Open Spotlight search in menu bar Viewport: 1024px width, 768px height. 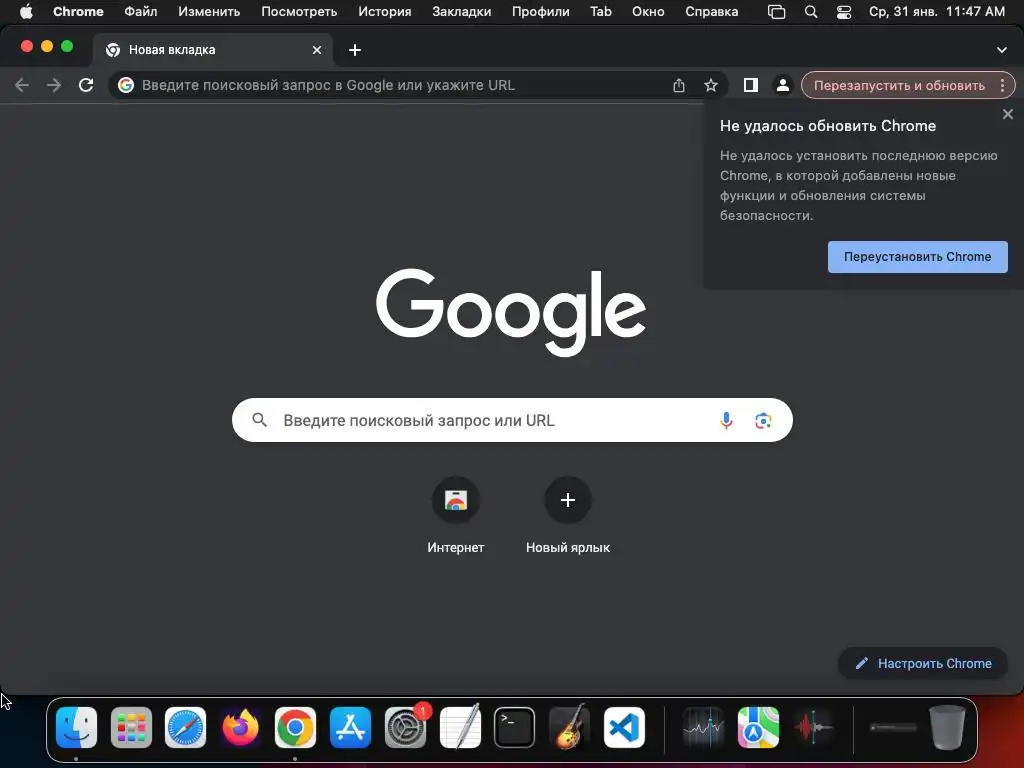point(811,12)
